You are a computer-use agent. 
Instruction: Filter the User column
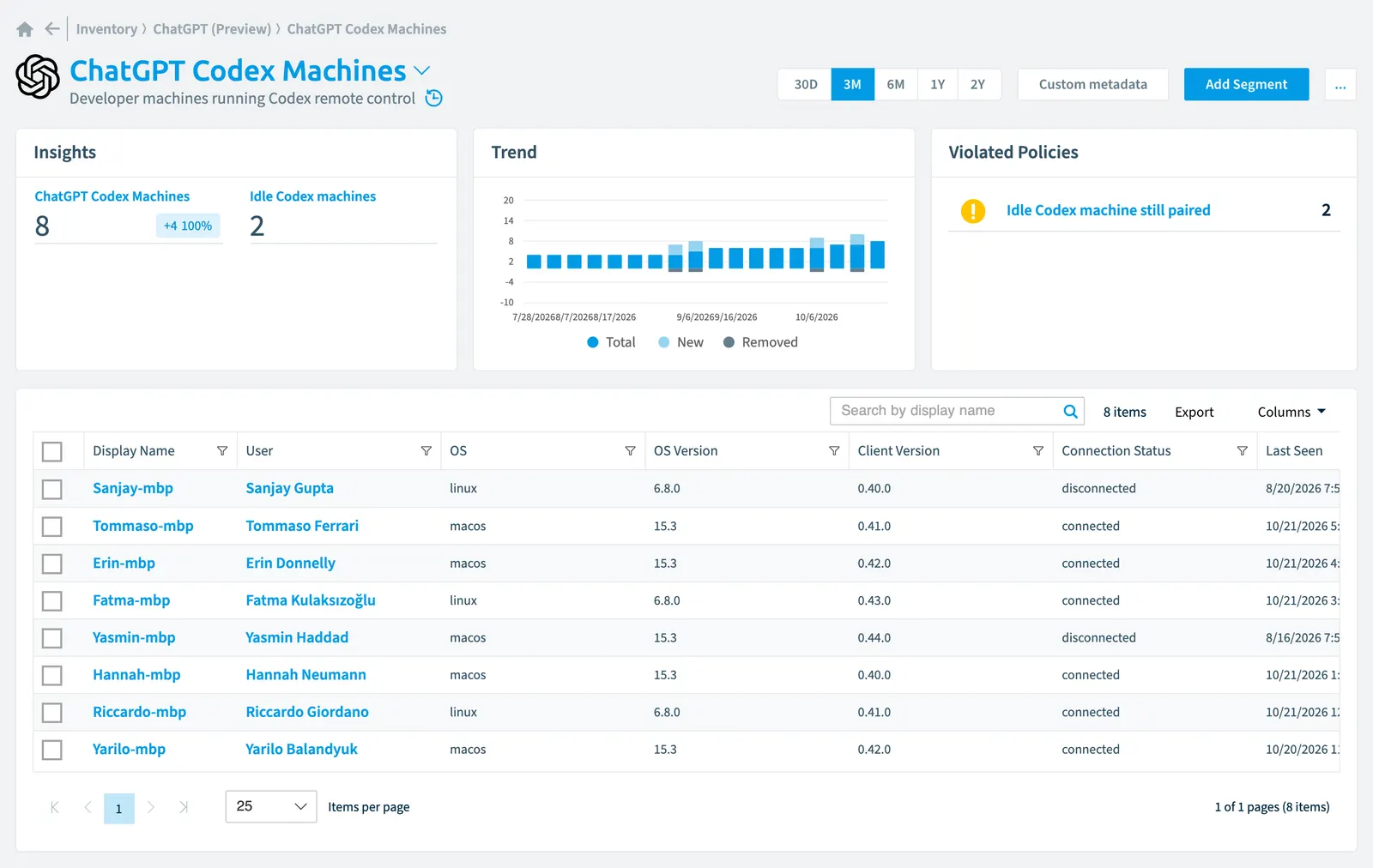(x=426, y=451)
